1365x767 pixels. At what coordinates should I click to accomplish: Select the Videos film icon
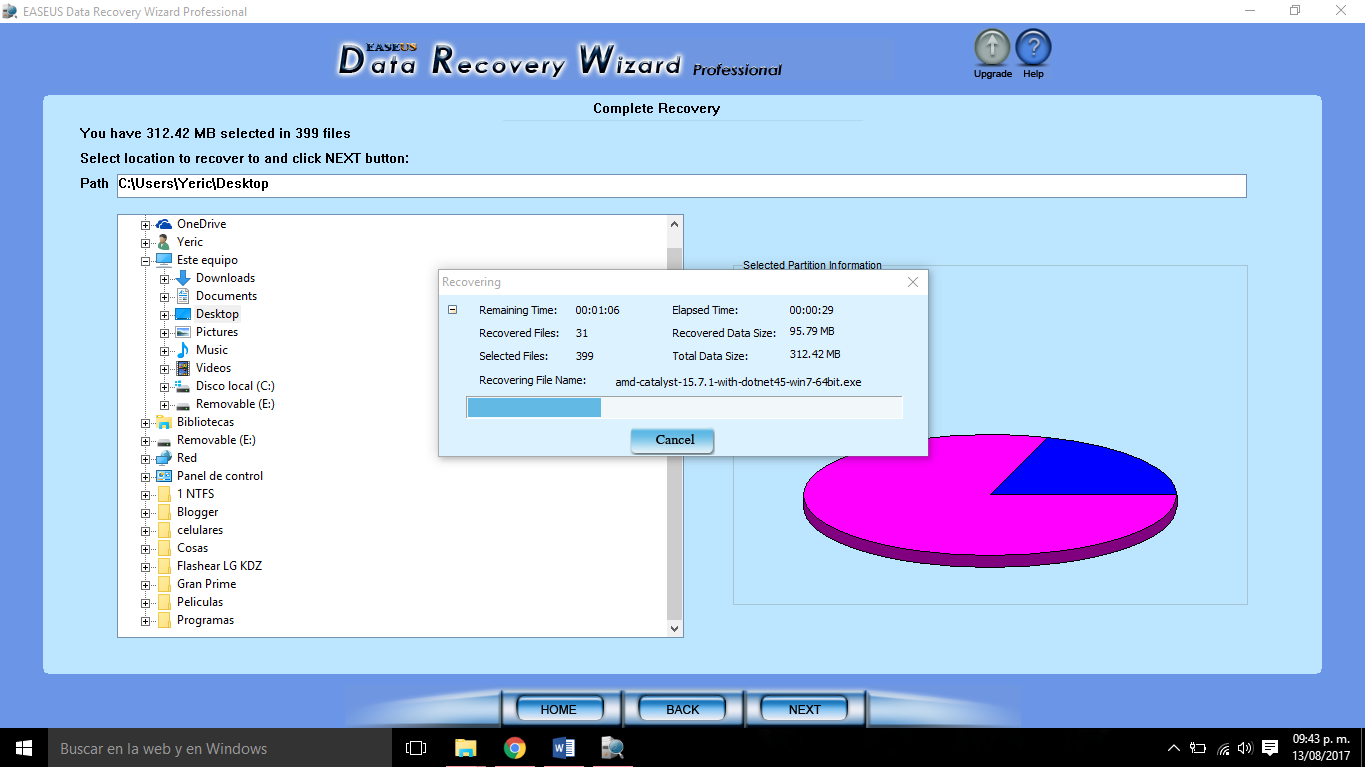(183, 368)
